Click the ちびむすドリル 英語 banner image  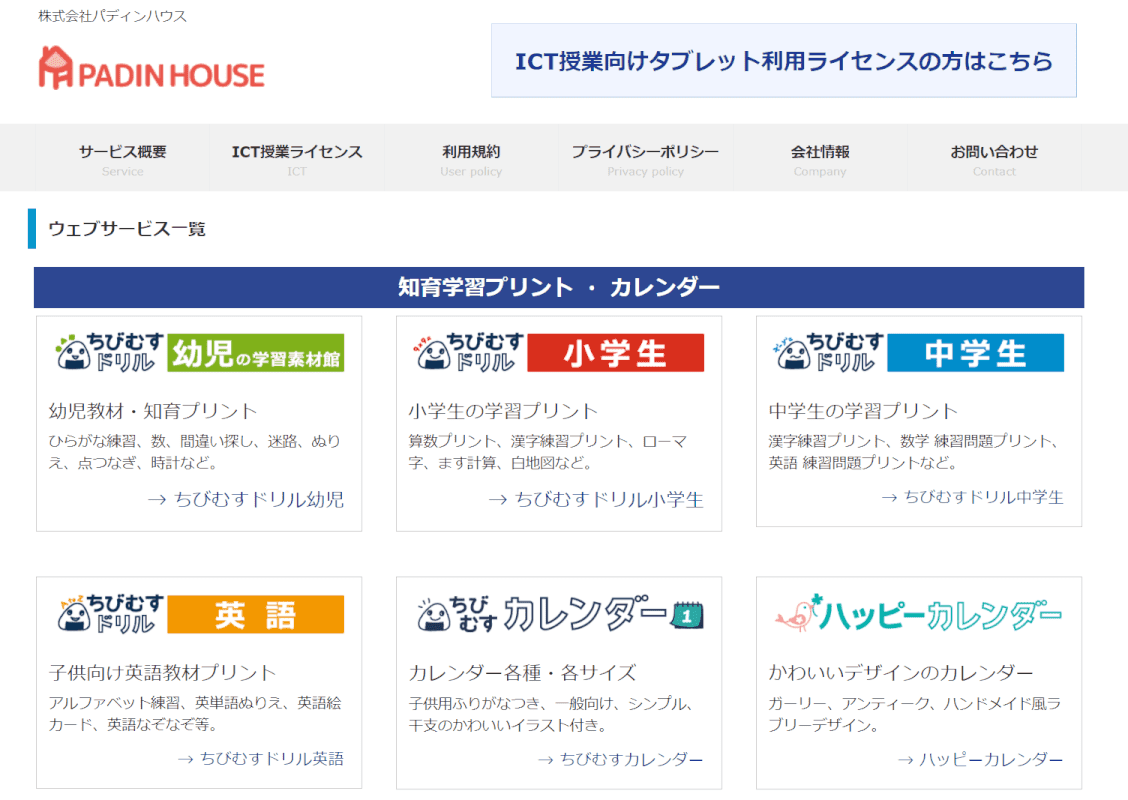(199, 614)
